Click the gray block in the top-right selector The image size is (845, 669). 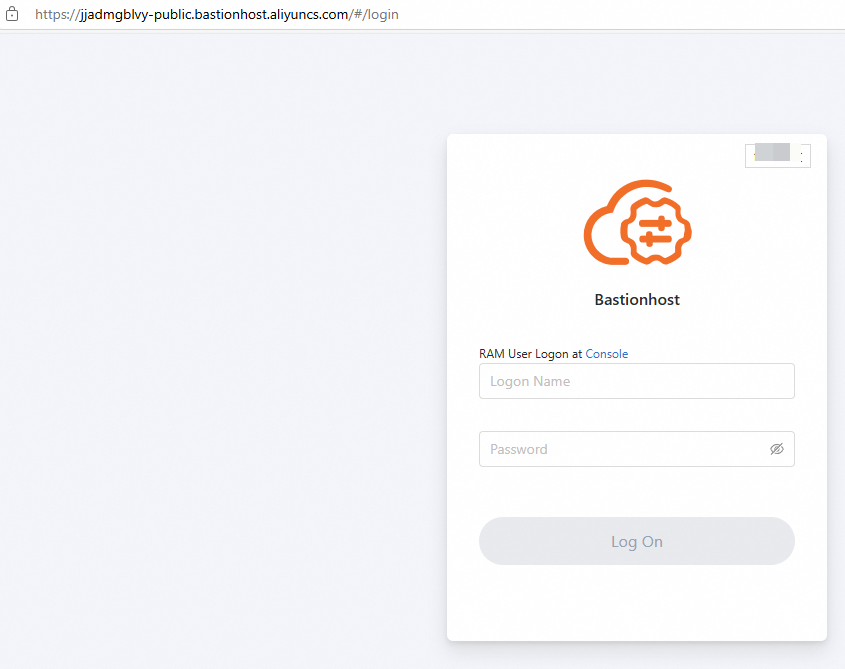[x=772, y=153]
